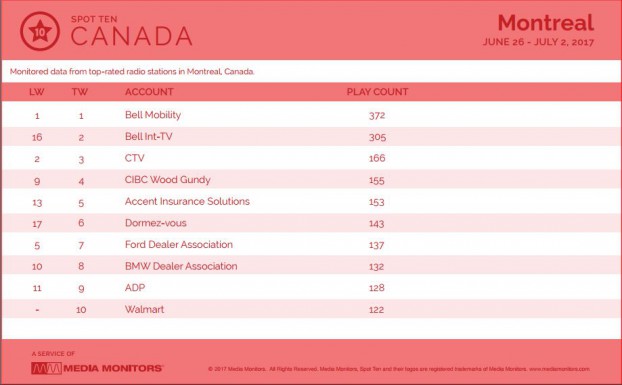This screenshot has width=622, height=385.
Task: Select BMW Dealer Association row
Action: [x=311, y=266]
